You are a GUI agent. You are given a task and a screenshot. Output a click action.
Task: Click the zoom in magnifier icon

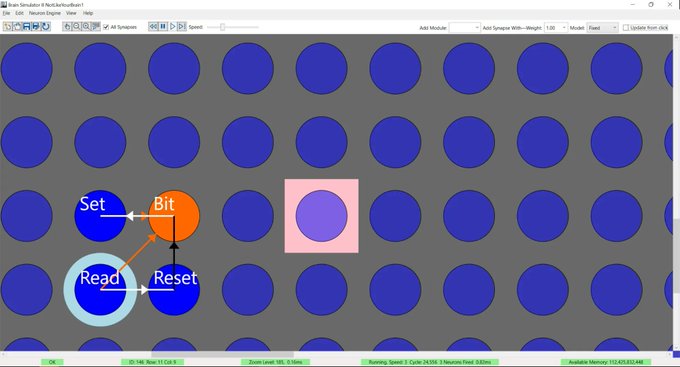pyautogui.click(x=86, y=26)
